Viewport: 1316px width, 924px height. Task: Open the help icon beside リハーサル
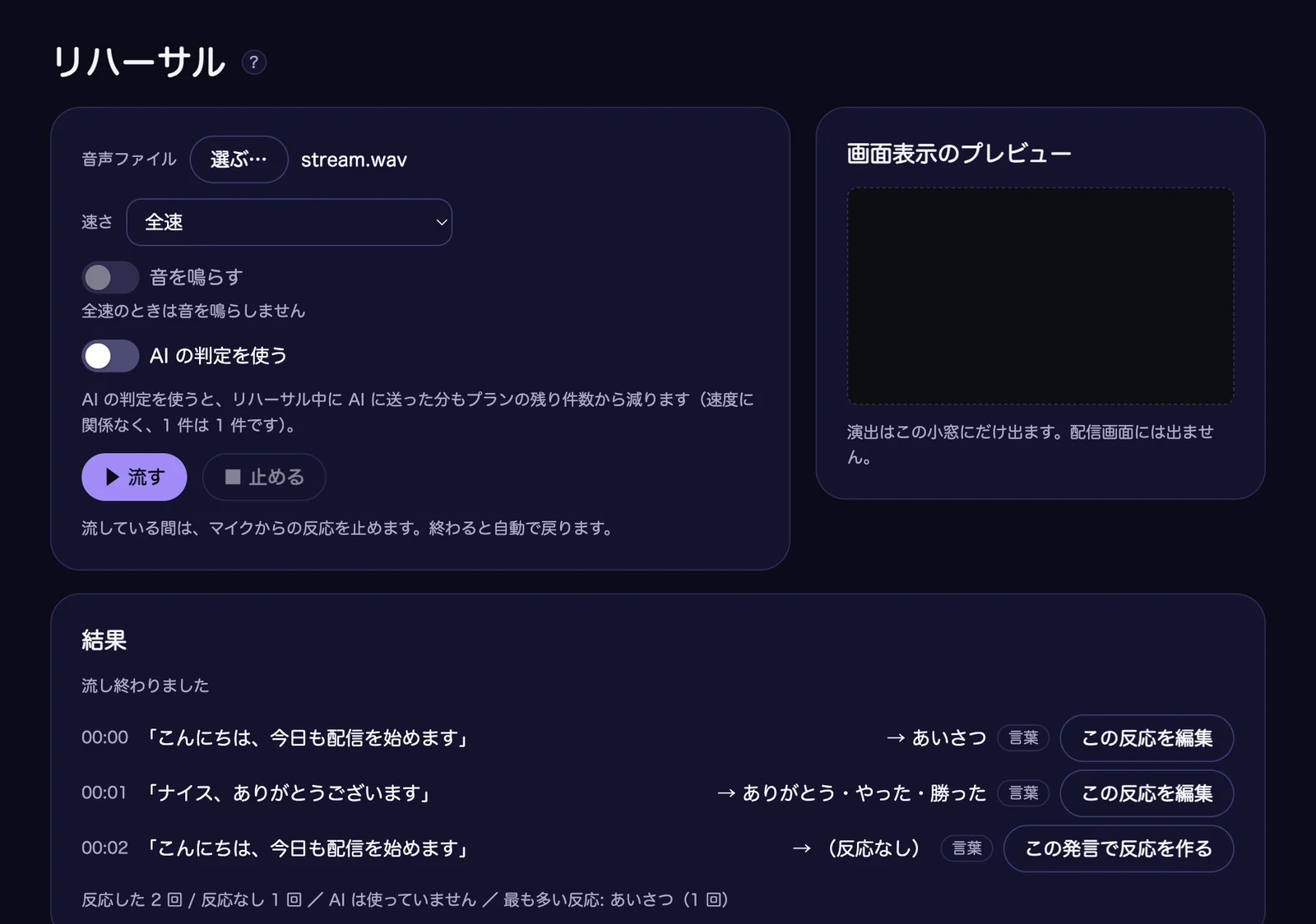[254, 62]
